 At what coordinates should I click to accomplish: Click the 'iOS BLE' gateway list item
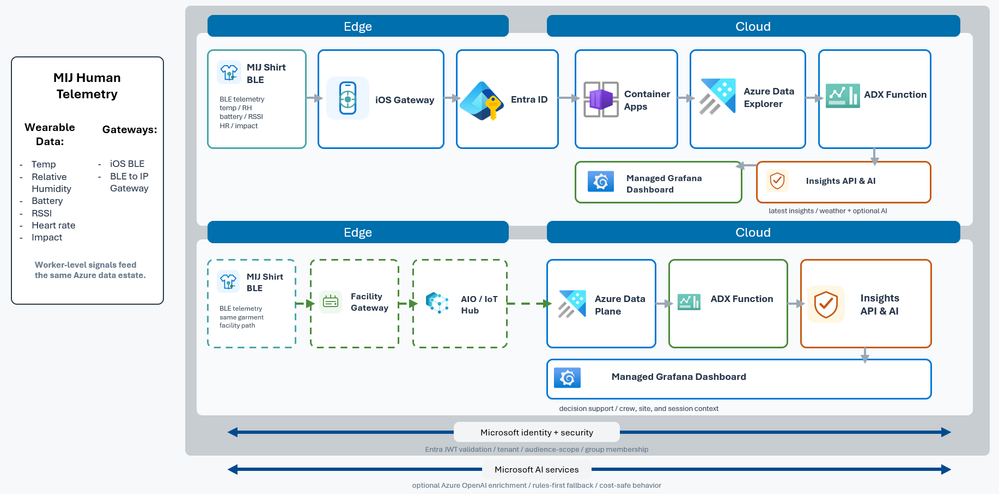point(127,164)
